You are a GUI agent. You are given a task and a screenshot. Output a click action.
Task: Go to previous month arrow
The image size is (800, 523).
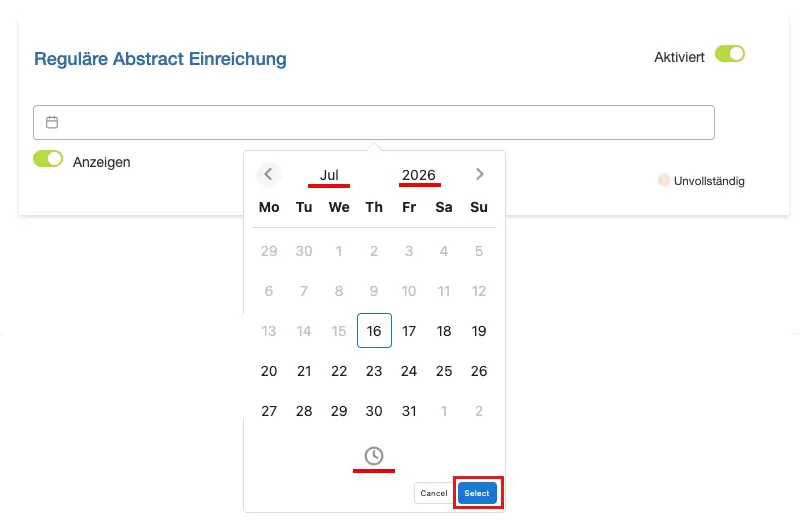click(268, 174)
